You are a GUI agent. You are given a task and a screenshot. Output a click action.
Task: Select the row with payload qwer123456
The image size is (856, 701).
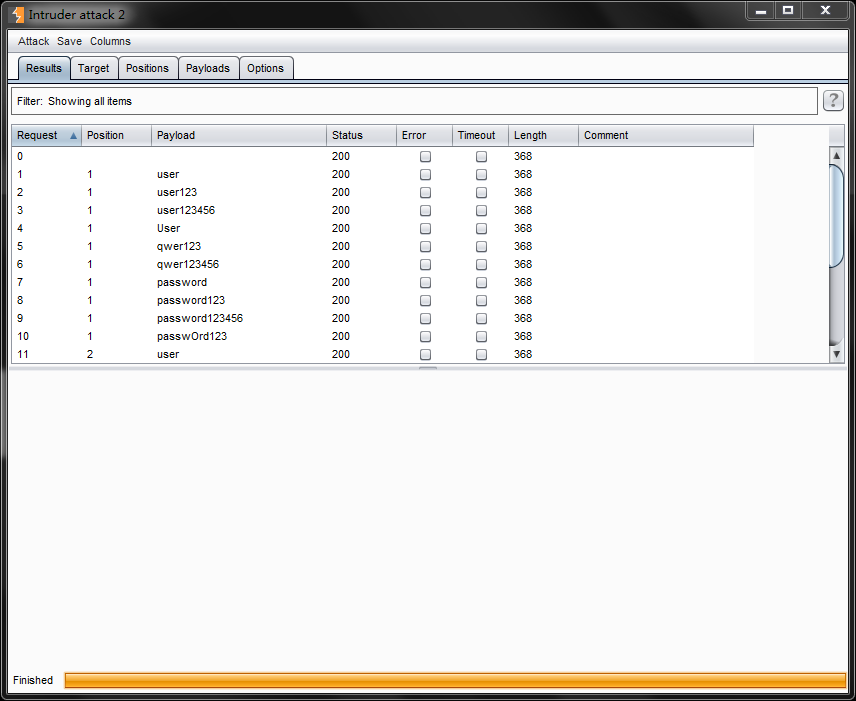382,264
